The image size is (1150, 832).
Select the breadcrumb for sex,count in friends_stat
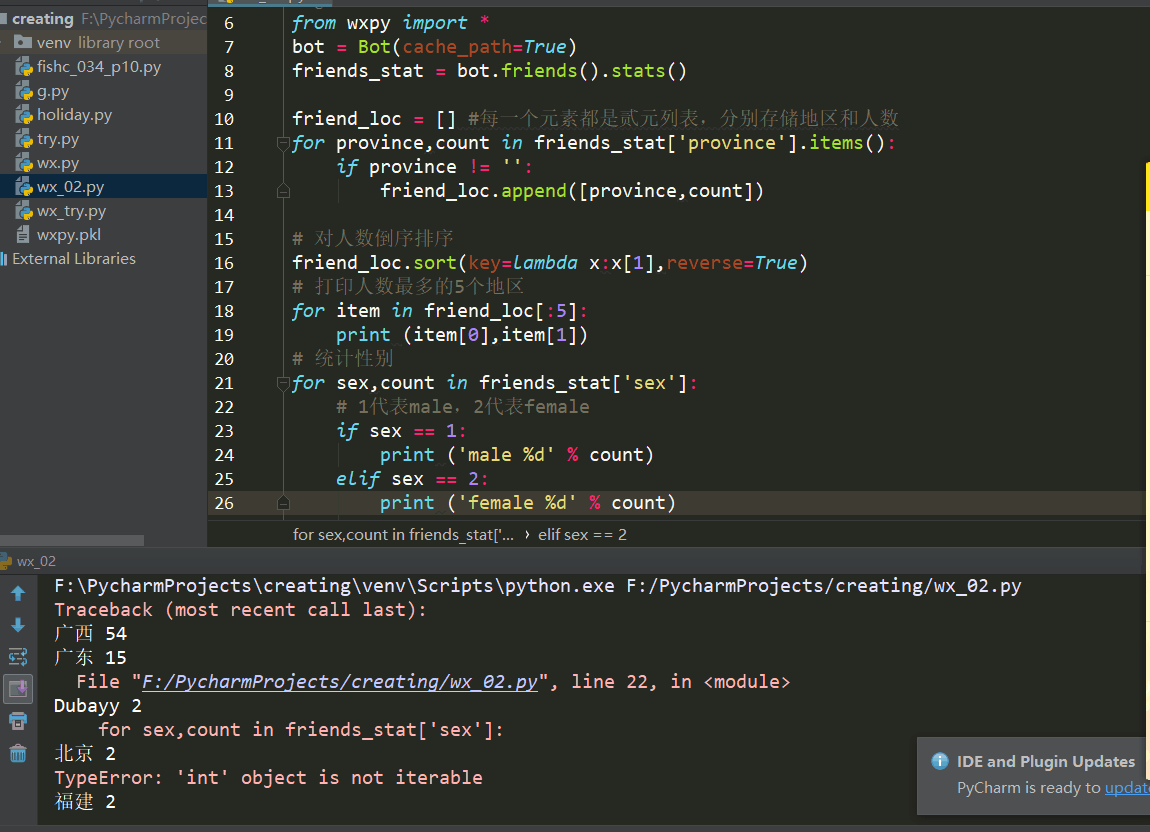[x=403, y=535]
